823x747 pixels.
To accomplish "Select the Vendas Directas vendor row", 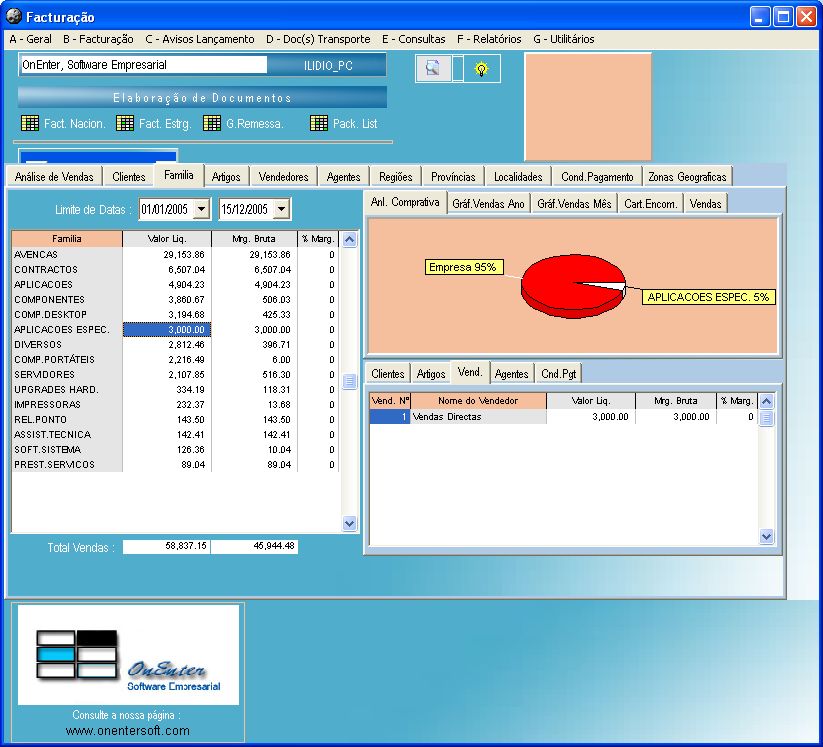I will pyautogui.click(x=563, y=417).
